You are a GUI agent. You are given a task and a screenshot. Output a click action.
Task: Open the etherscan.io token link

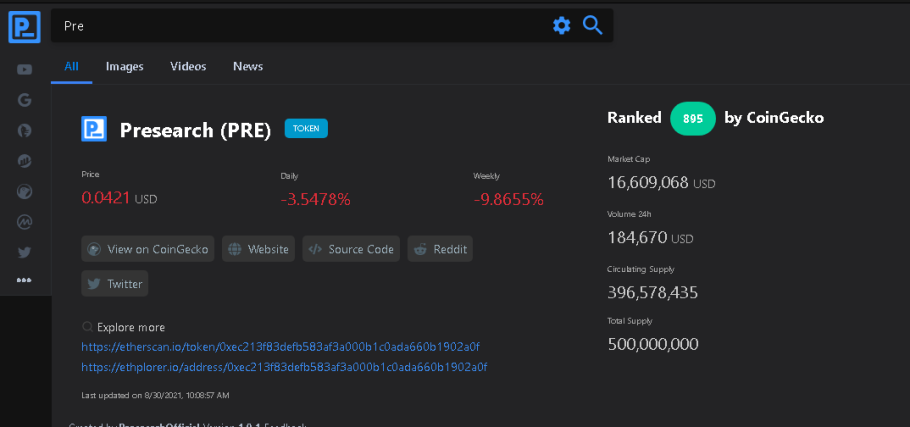[280, 347]
